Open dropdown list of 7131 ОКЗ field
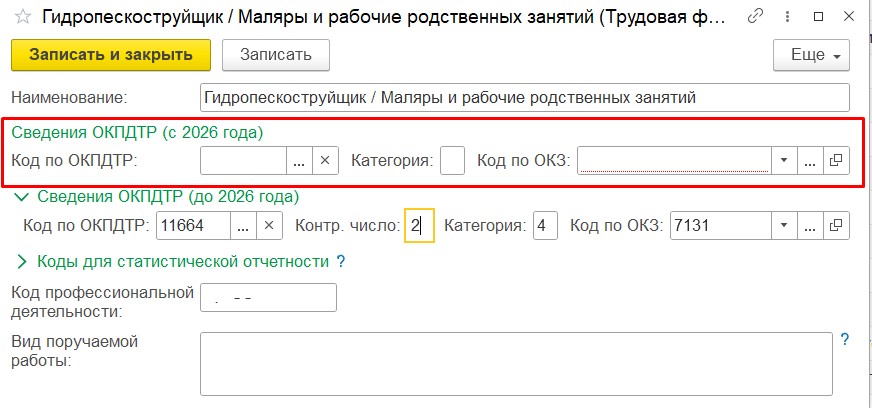The width and height of the screenshot is (872, 408). (784, 226)
